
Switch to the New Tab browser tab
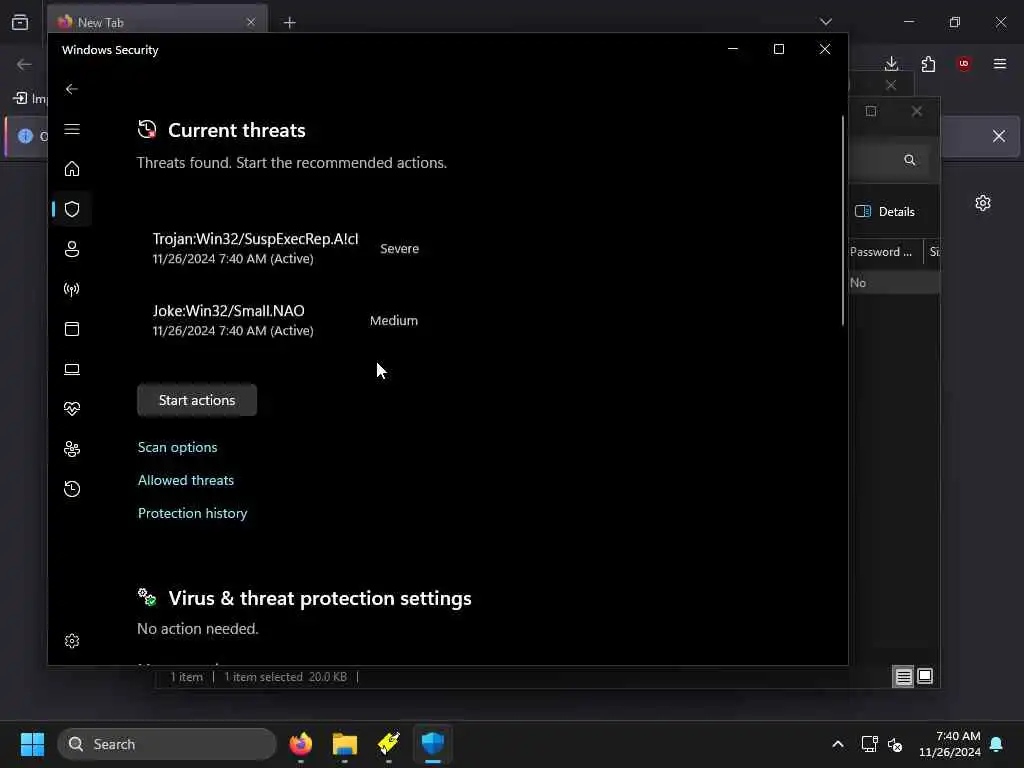[x=157, y=22]
